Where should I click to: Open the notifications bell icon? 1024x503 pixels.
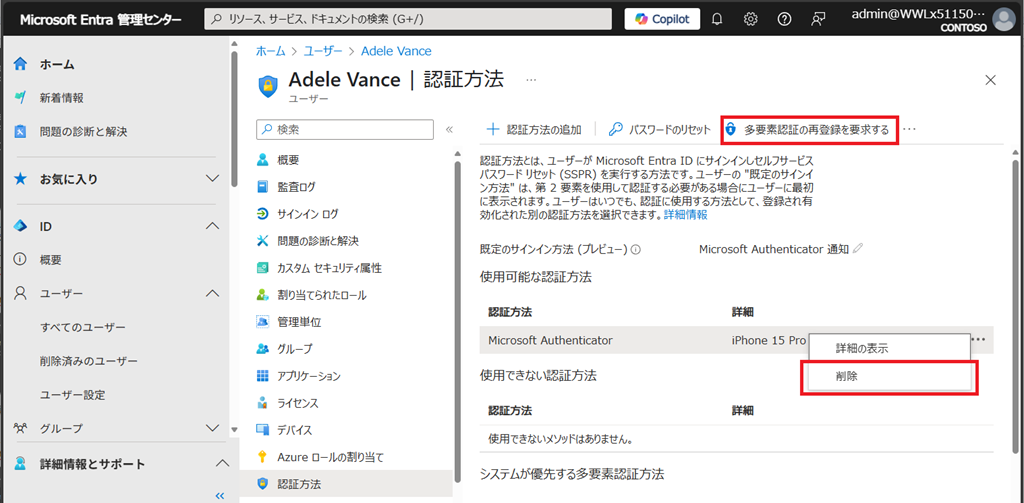coord(717,19)
